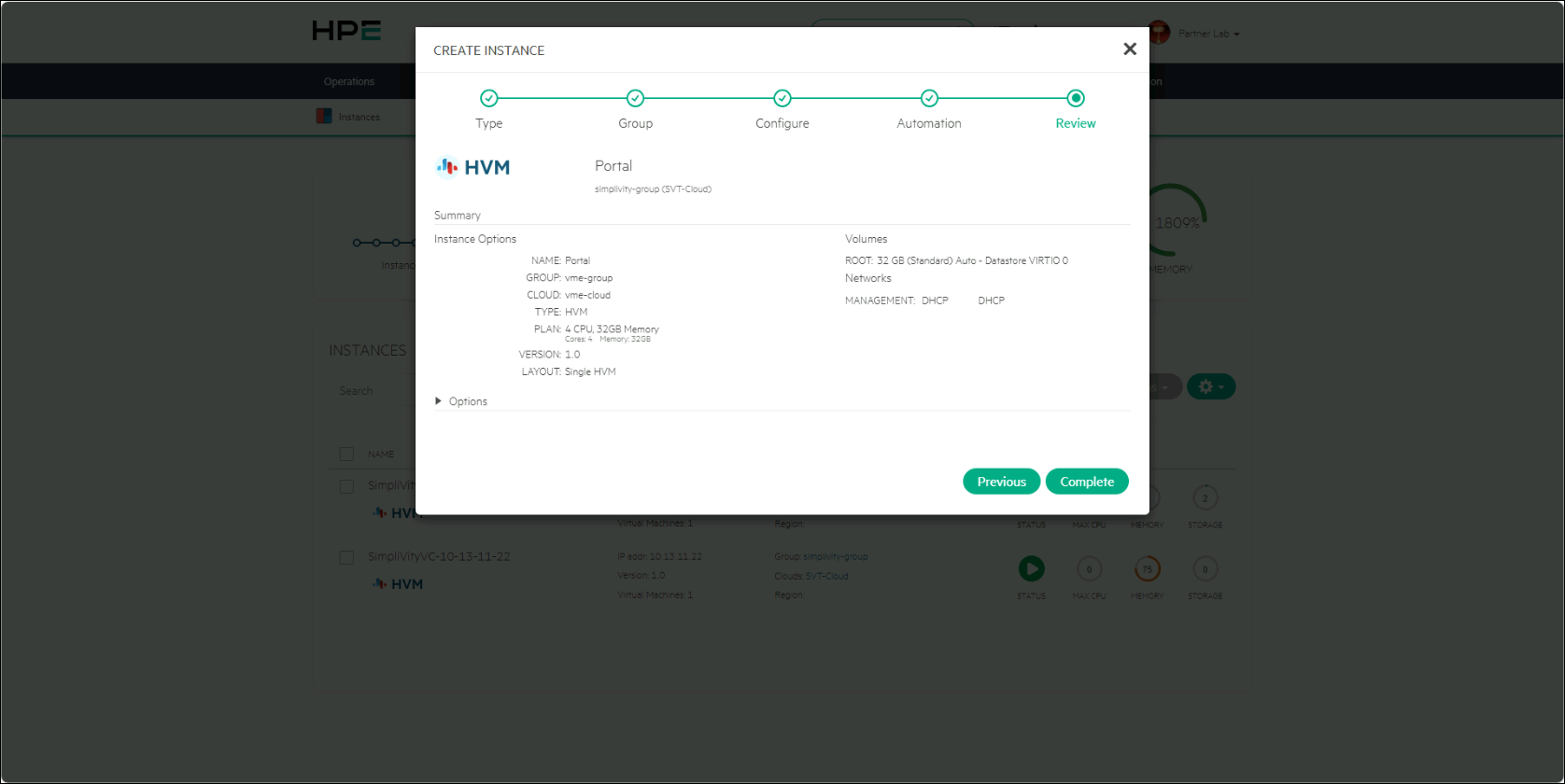Toggle the select-all checkbox beside NAME
The height and width of the screenshot is (784, 1565).
click(x=346, y=454)
